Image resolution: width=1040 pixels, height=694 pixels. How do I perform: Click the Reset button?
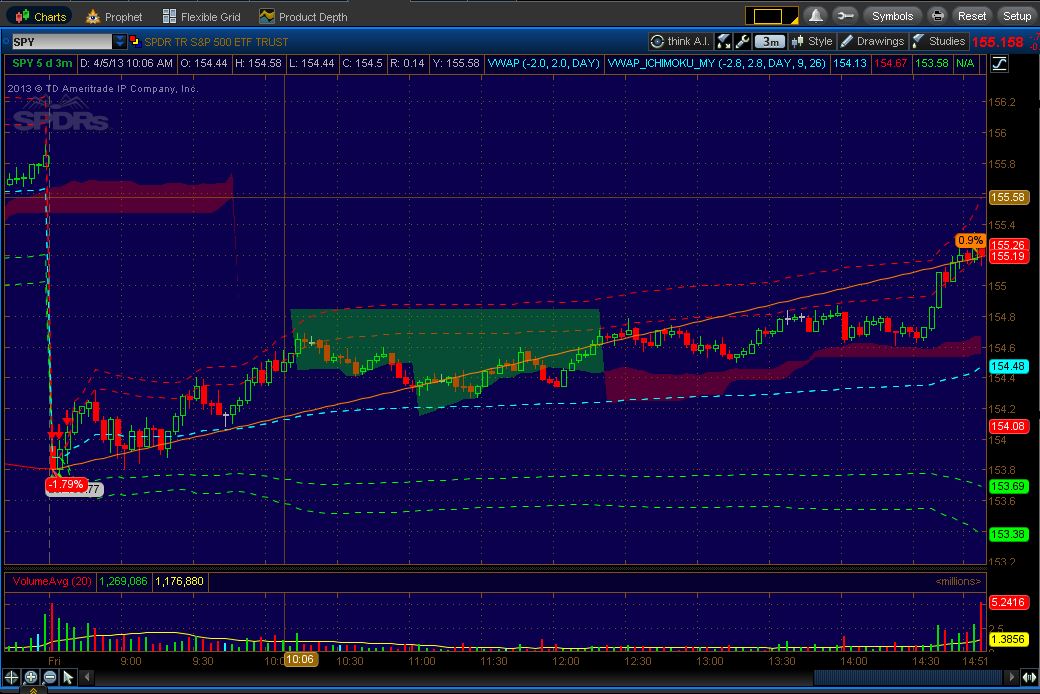coord(972,16)
